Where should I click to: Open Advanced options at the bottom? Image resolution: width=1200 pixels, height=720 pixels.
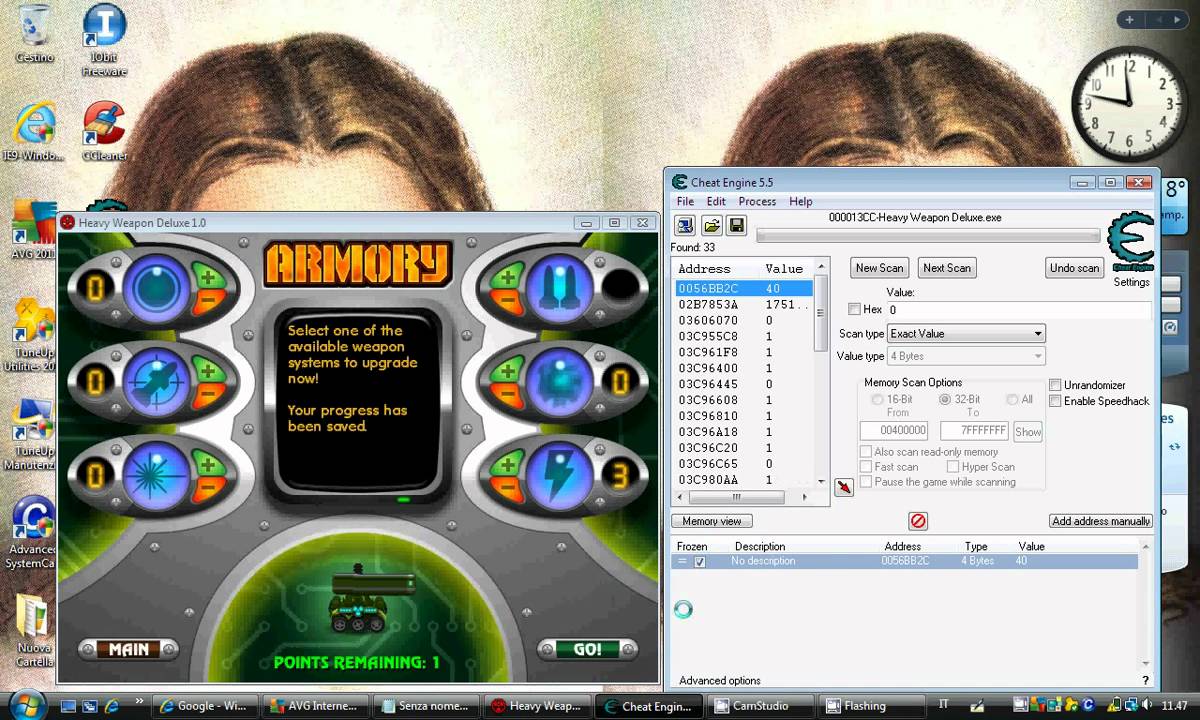(720, 681)
